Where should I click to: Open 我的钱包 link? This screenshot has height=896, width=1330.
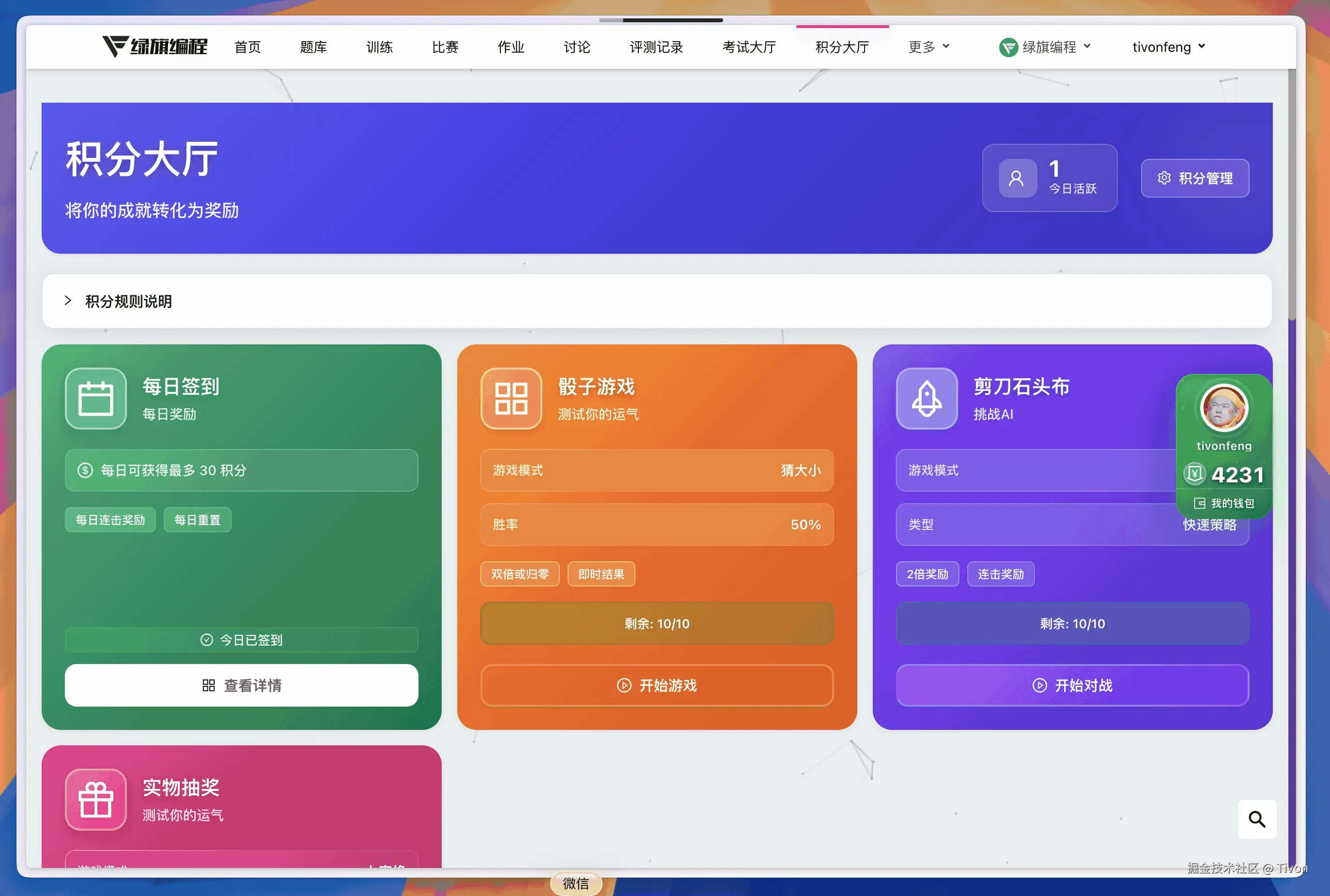(x=1224, y=503)
